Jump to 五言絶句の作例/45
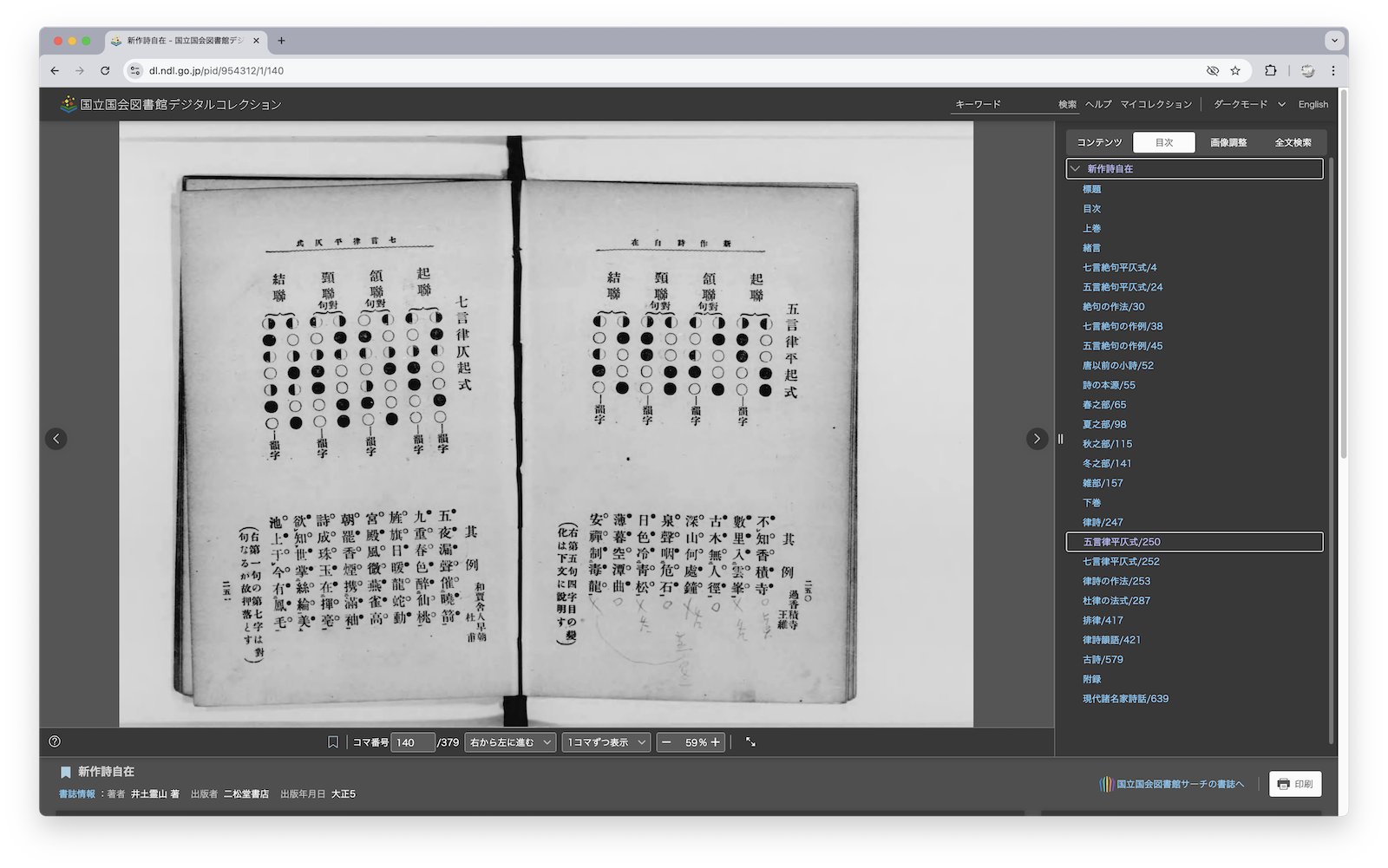 coord(1123,346)
